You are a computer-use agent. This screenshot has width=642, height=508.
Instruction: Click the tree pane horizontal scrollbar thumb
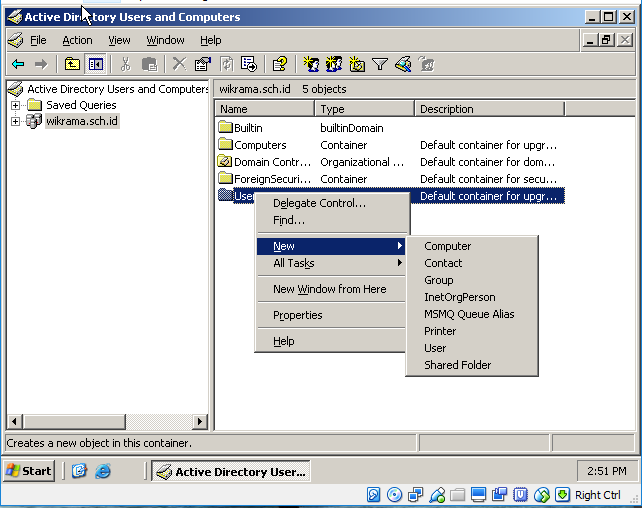(74, 421)
